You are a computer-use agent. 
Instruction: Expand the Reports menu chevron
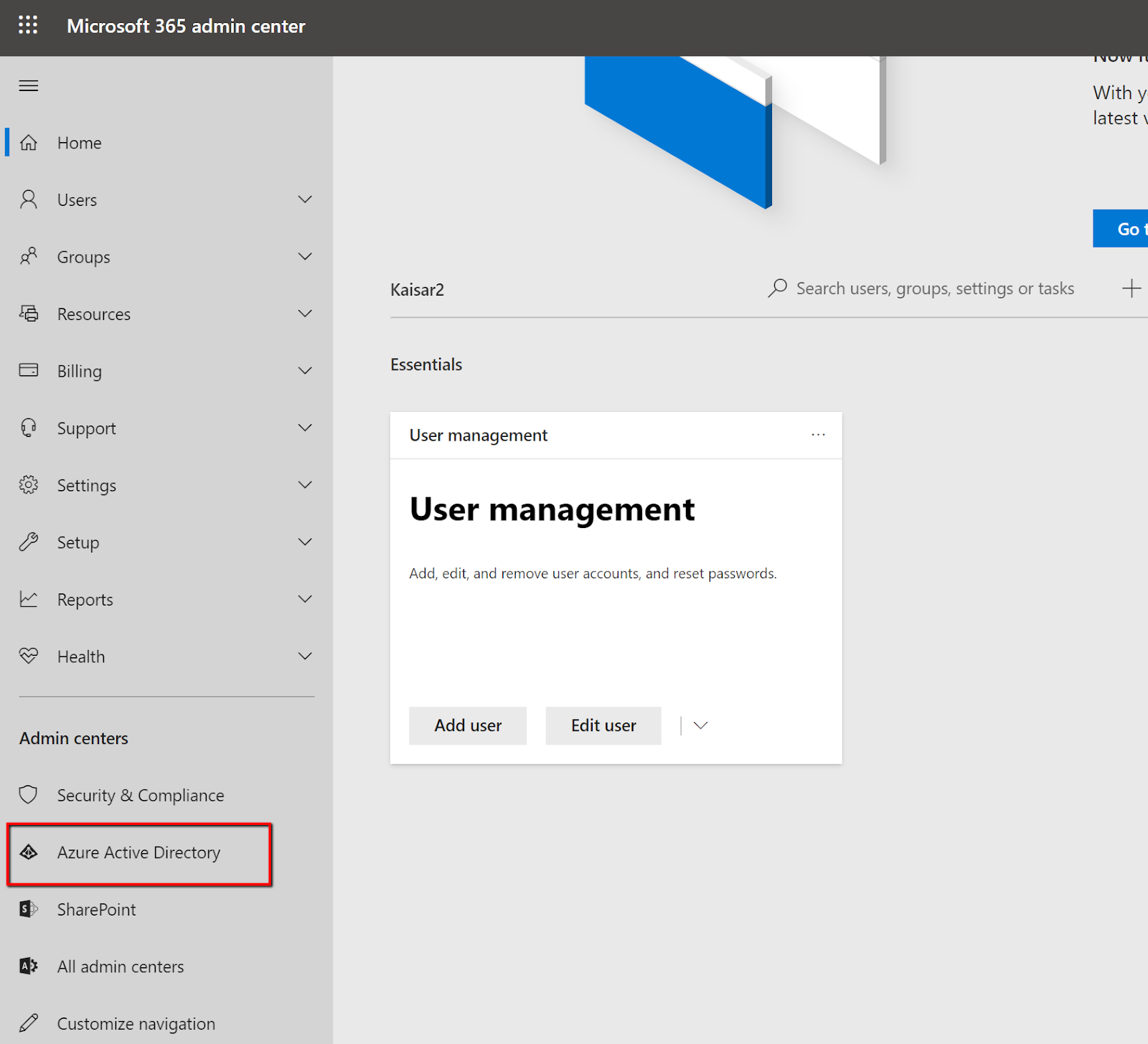coord(305,599)
